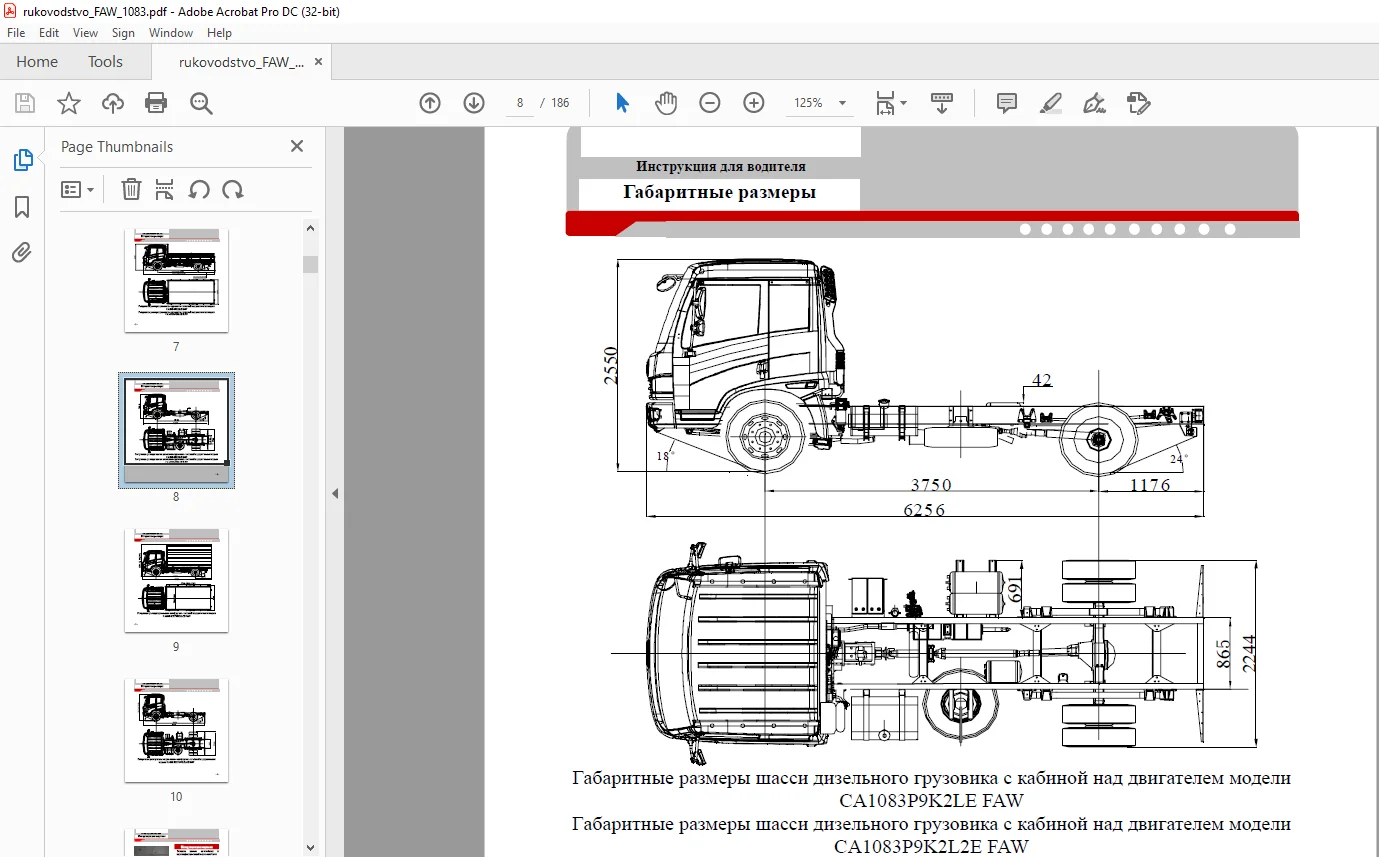The image size is (1379, 857).
Task: Open the fit page options icon
Action: tap(890, 103)
